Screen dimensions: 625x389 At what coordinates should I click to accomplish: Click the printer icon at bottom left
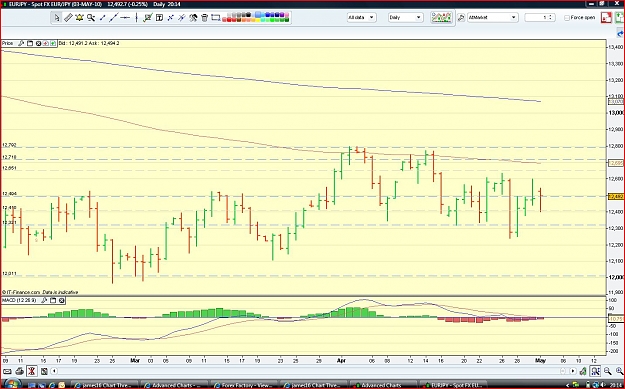coord(20,371)
